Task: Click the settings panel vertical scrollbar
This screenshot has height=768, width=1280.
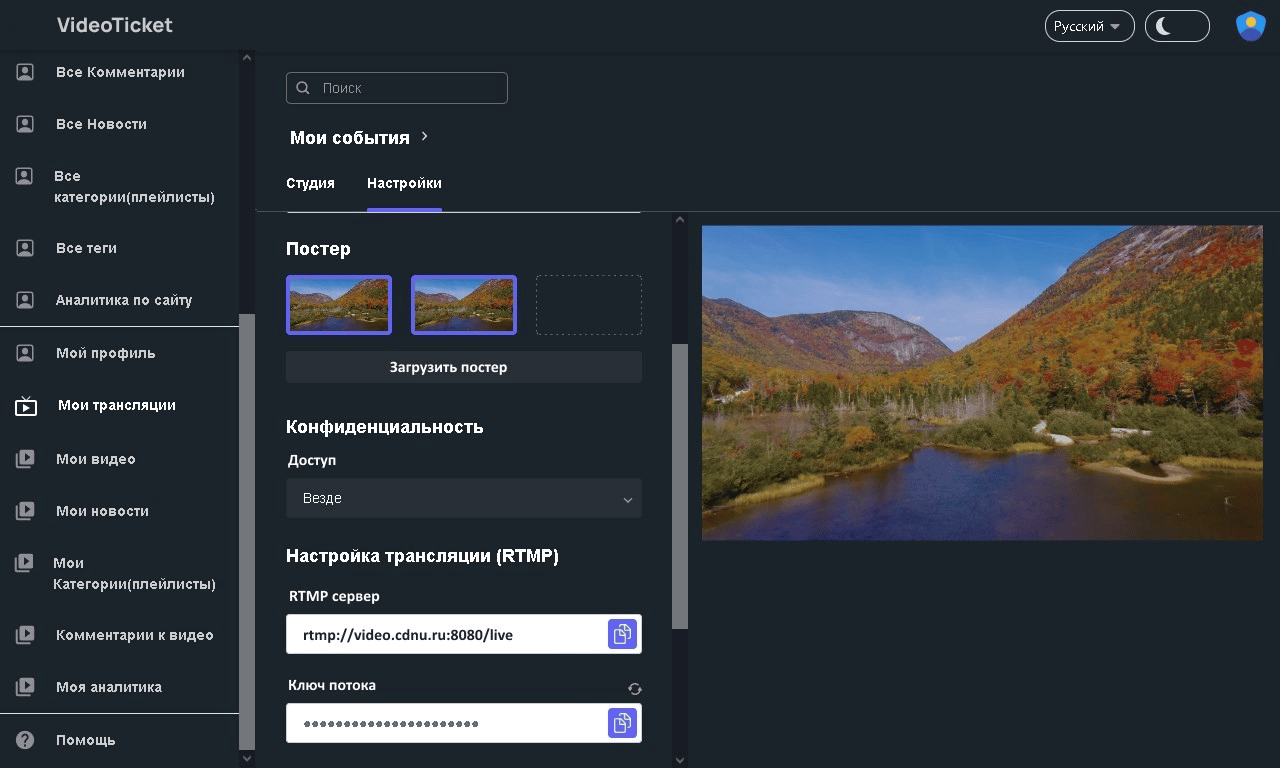Action: click(680, 486)
